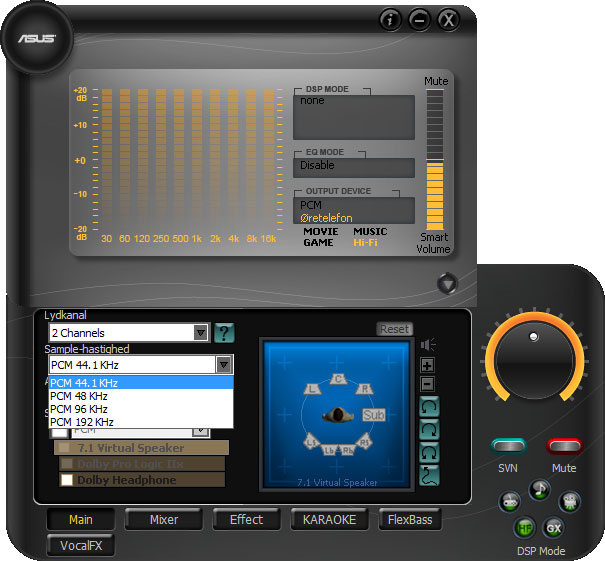
Task: Tick the checkbox left of PCM output dropdown
Action: click(x=59, y=432)
